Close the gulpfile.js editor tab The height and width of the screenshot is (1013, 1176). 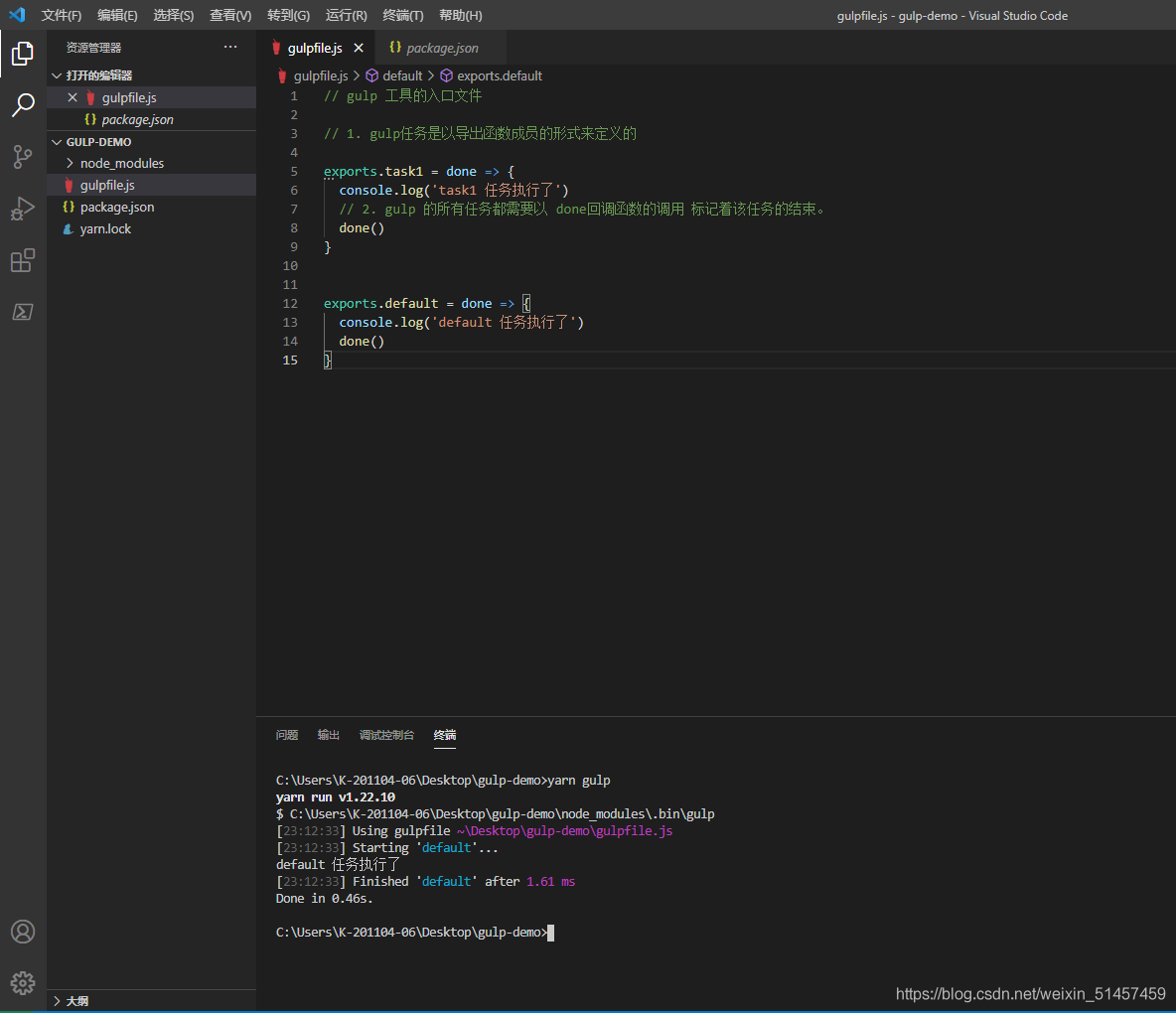[x=359, y=48]
